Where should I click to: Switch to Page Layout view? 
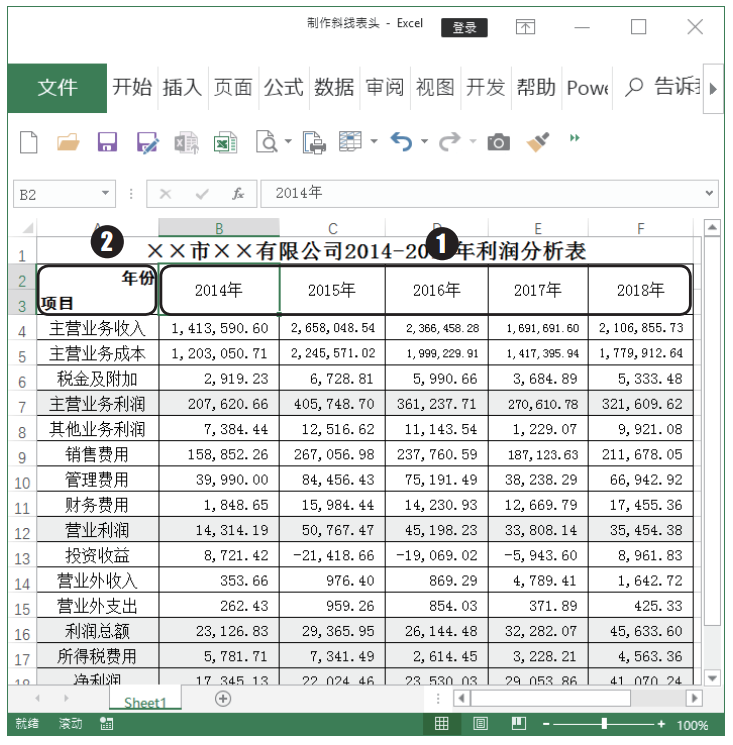[x=480, y=724]
